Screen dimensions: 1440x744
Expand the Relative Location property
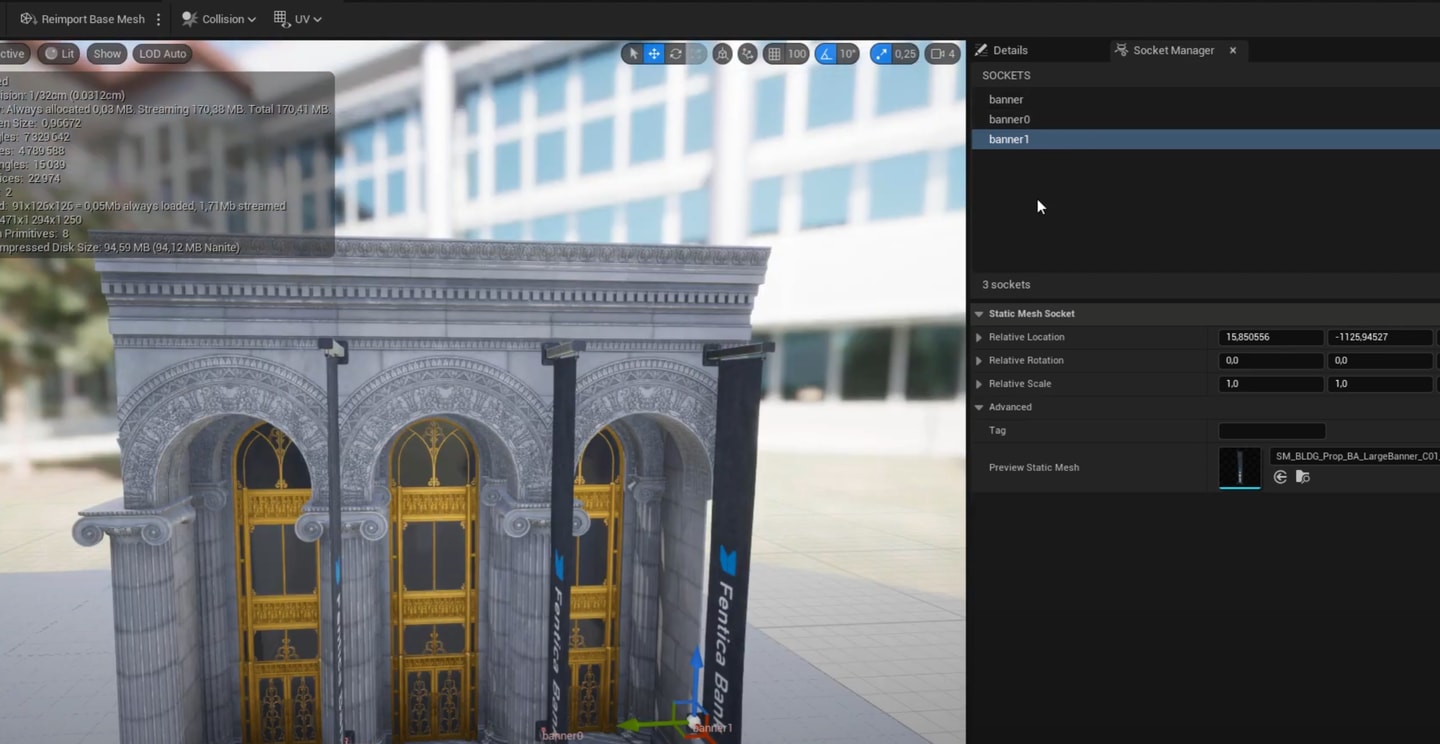coord(979,337)
